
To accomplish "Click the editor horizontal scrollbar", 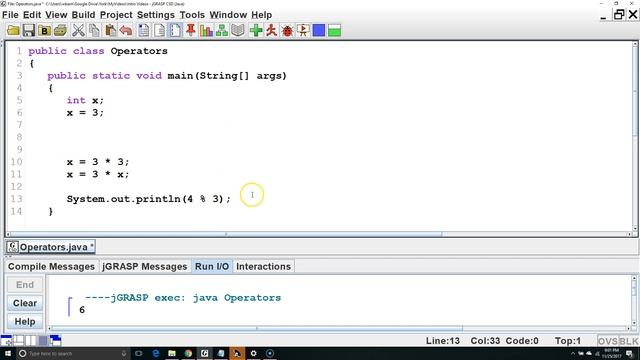I will [x=225, y=234].
